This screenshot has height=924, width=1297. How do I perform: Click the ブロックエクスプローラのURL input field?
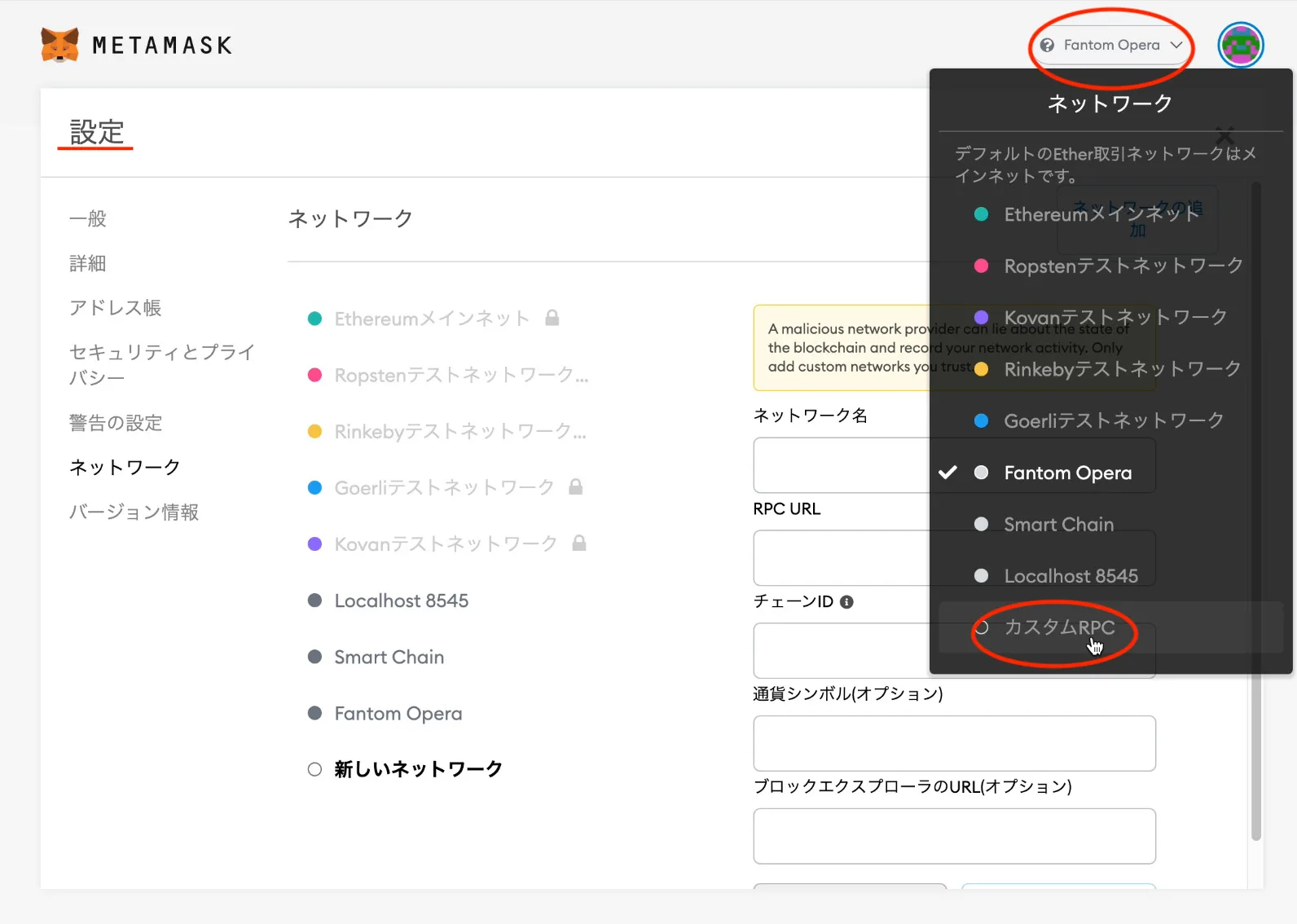tap(954, 836)
